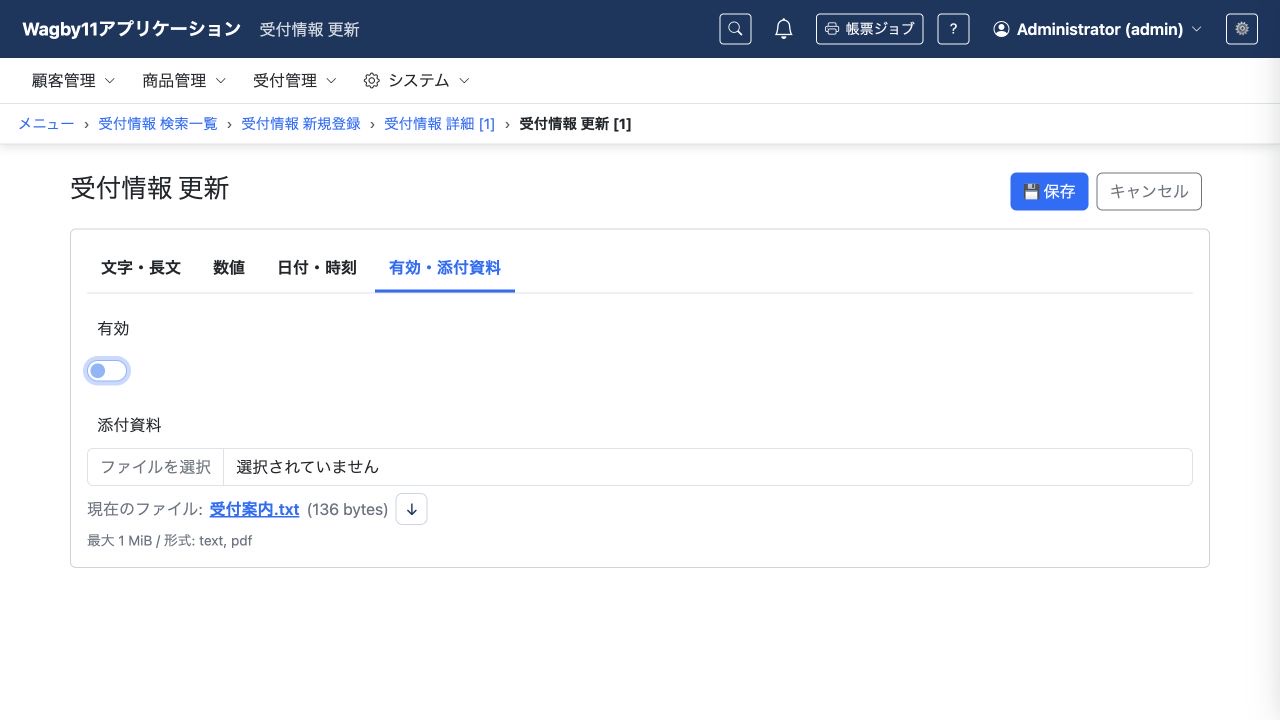Expand the 商品管理 menu
Image resolution: width=1280 pixels, height=720 pixels.
click(184, 81)
